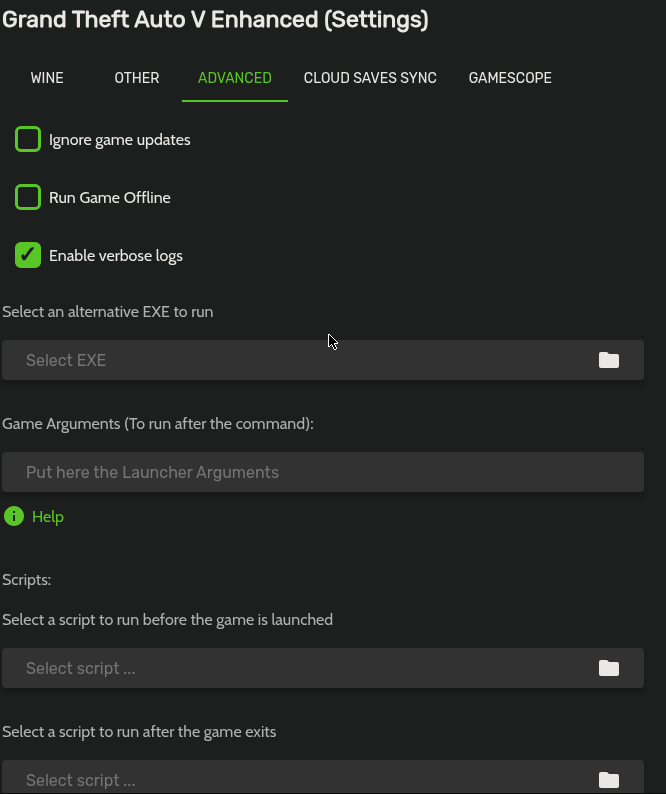Tick the Run Game Offline checkbox

(x=28, y=197)
